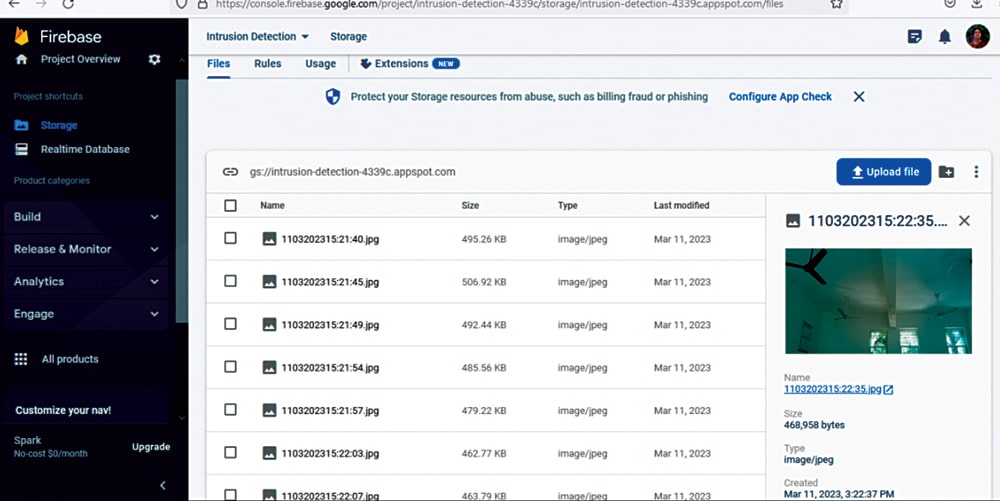The width and height of the screenshot is (1000, 501).
Task: Select checkbox for 1103202315:21:54.jpg
Action: coord(231,367)
